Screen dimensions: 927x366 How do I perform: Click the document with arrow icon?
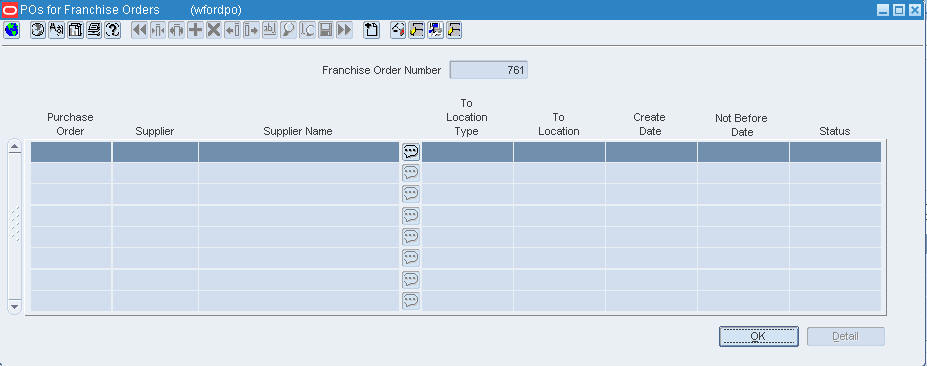click(x=371, y=30)
